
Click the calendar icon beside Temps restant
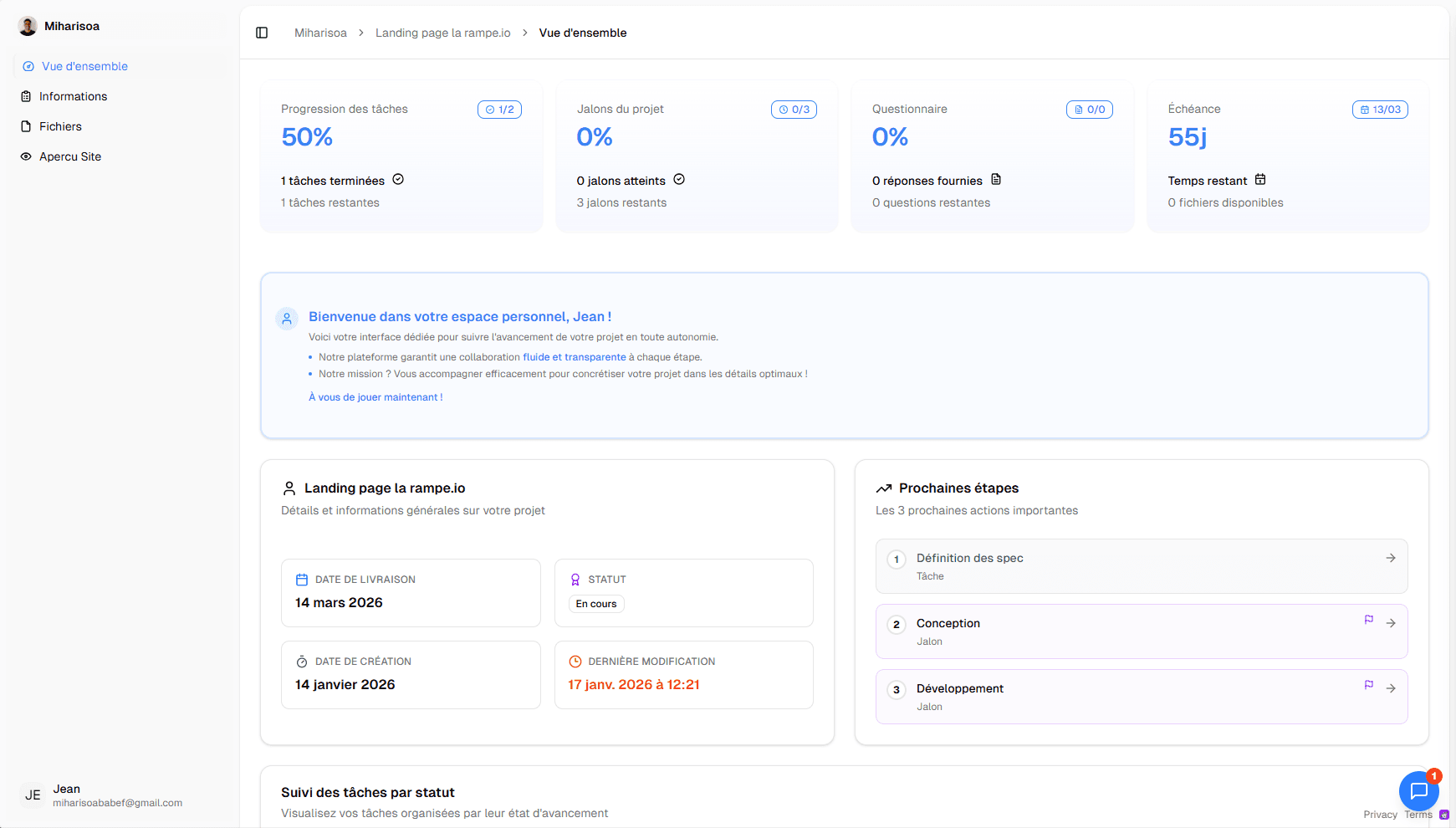coord(1260,180)
